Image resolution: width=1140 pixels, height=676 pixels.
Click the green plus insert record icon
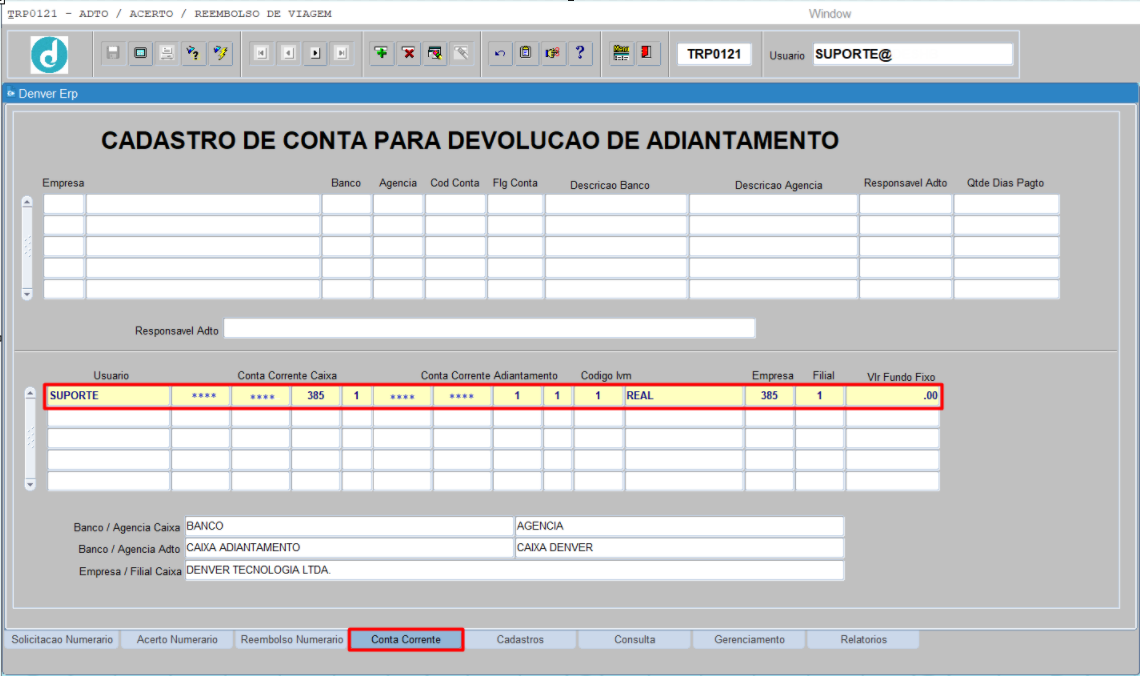point(381,54)
